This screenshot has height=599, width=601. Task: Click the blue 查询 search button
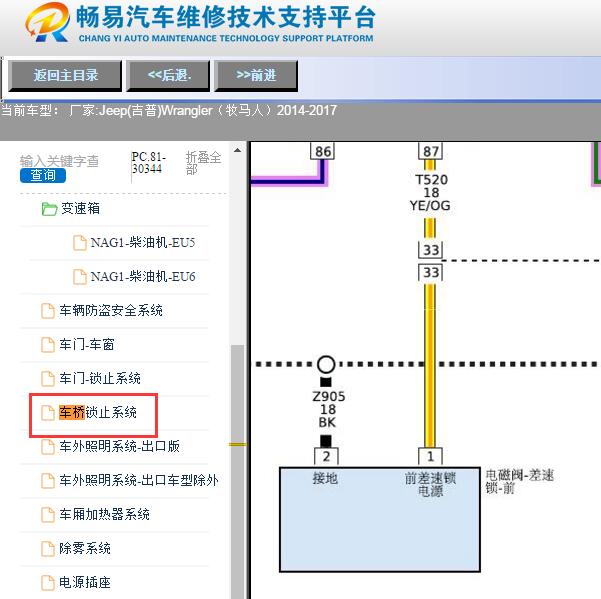(x=43, y=176)
